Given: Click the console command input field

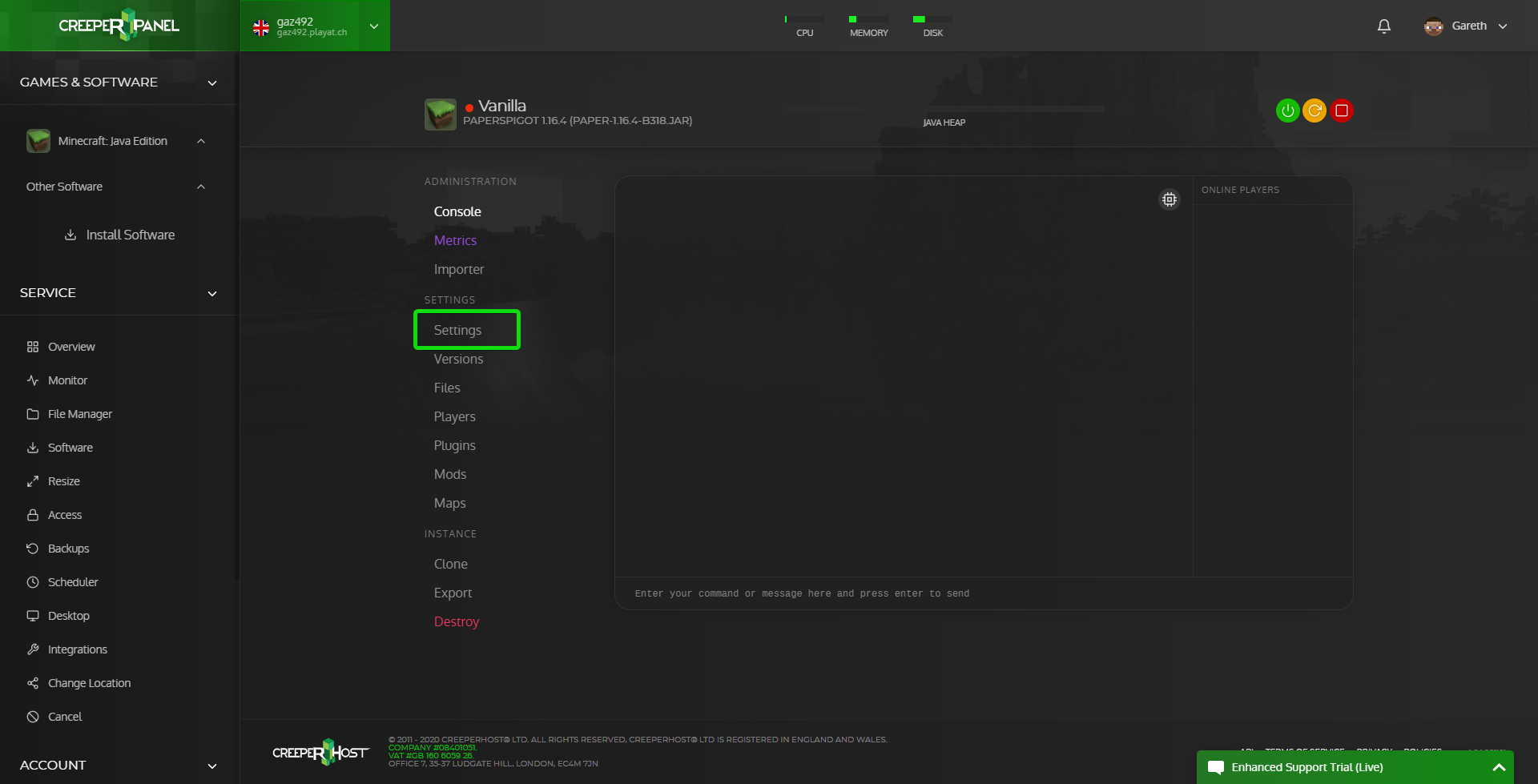Looking at the screenshot, I should click(x=984, y=593).
